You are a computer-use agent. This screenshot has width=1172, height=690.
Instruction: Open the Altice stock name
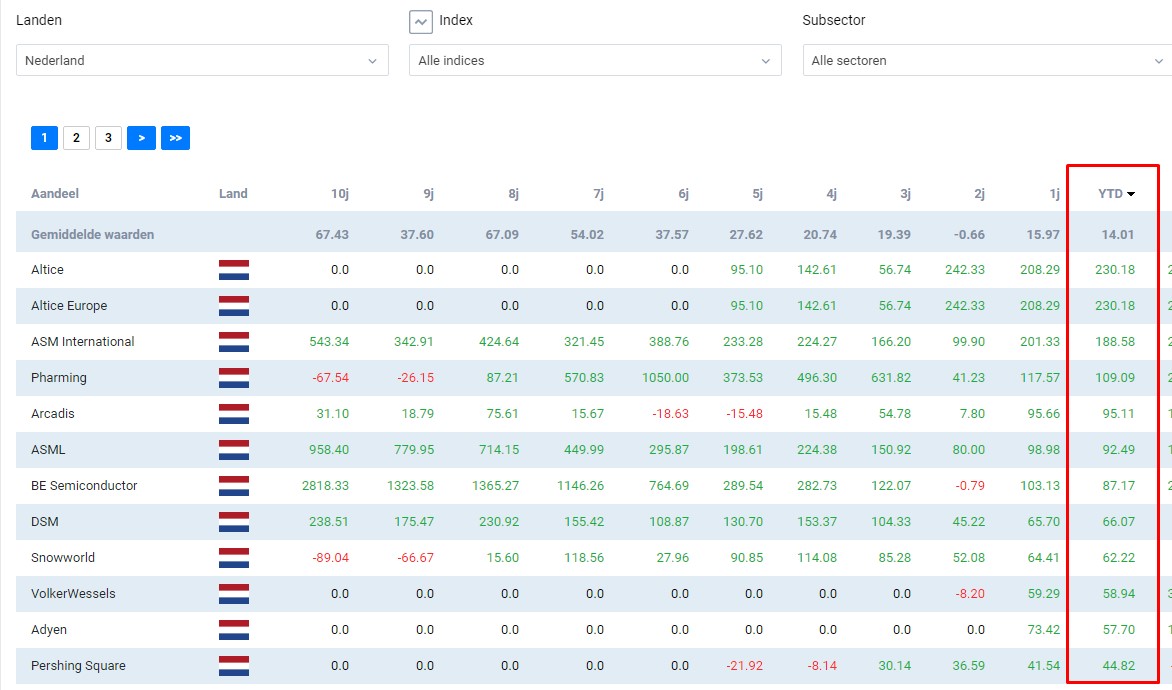pyautogui.click(x=47, y=270)
